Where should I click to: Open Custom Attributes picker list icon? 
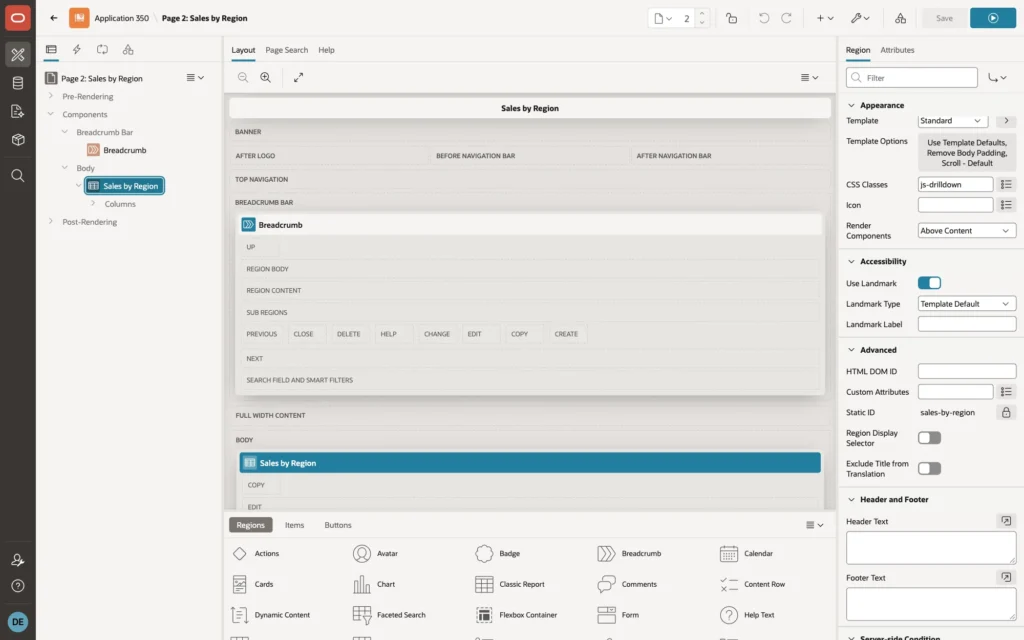(x=1006, y=392)
